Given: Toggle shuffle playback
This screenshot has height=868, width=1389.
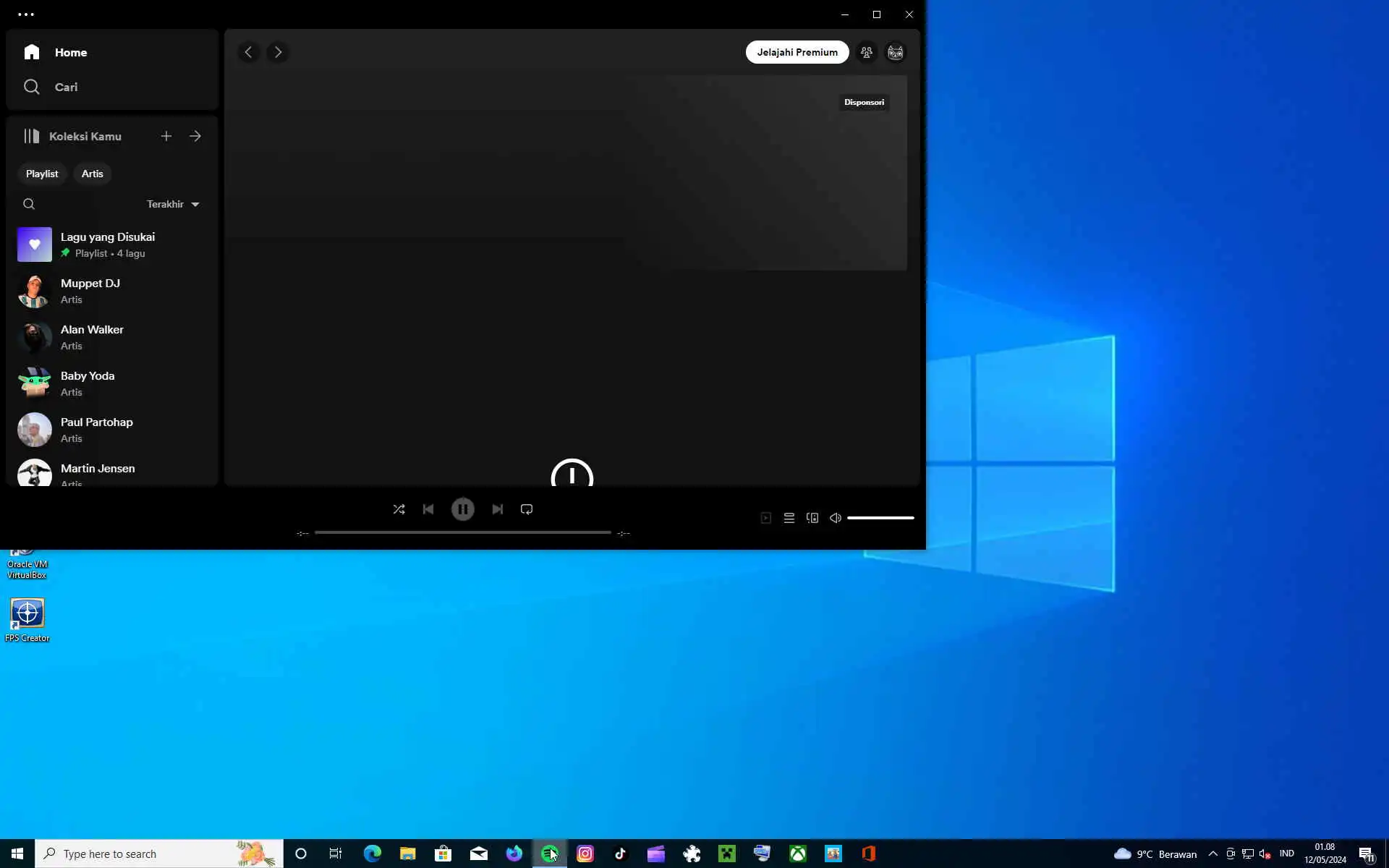Looking at the screenshot, I should (399, 509).
